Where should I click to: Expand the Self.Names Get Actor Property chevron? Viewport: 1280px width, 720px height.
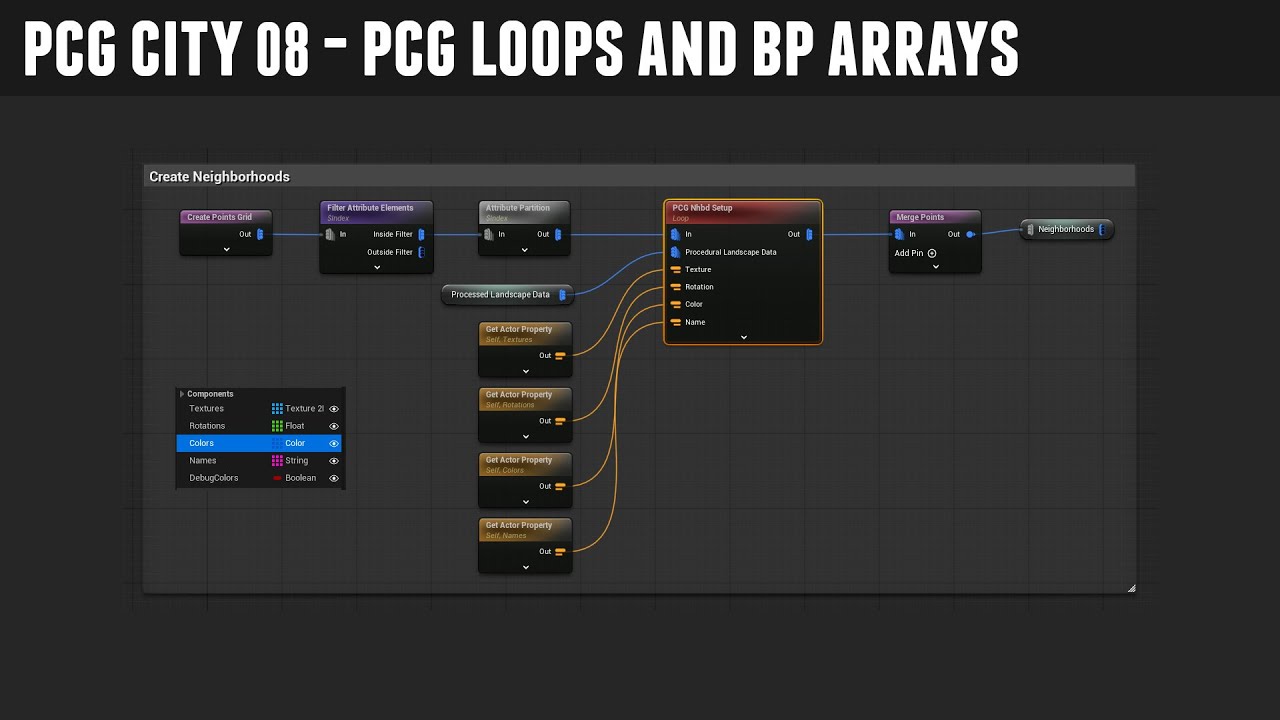click(525, 567)
